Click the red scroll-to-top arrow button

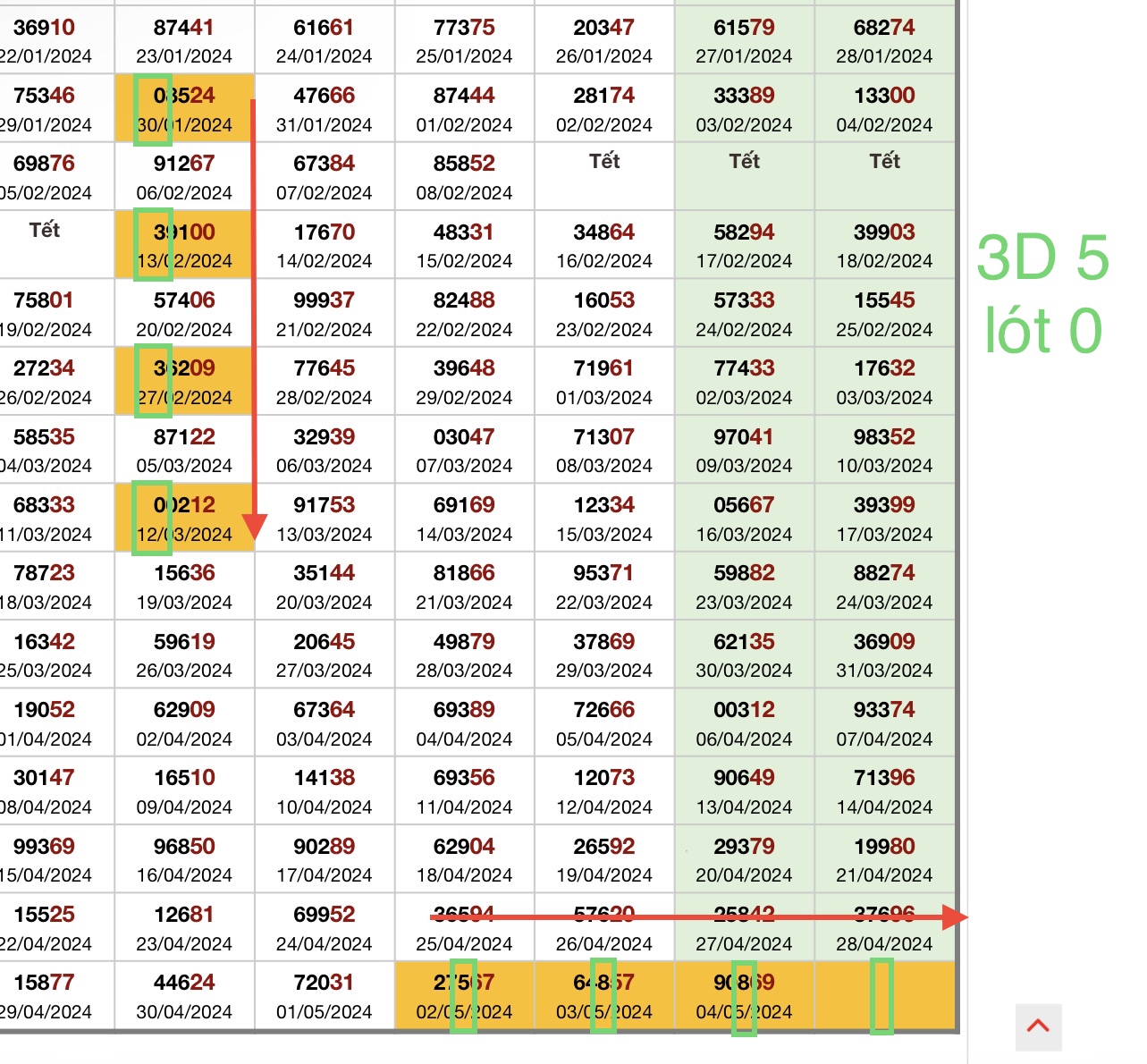1038,1026
